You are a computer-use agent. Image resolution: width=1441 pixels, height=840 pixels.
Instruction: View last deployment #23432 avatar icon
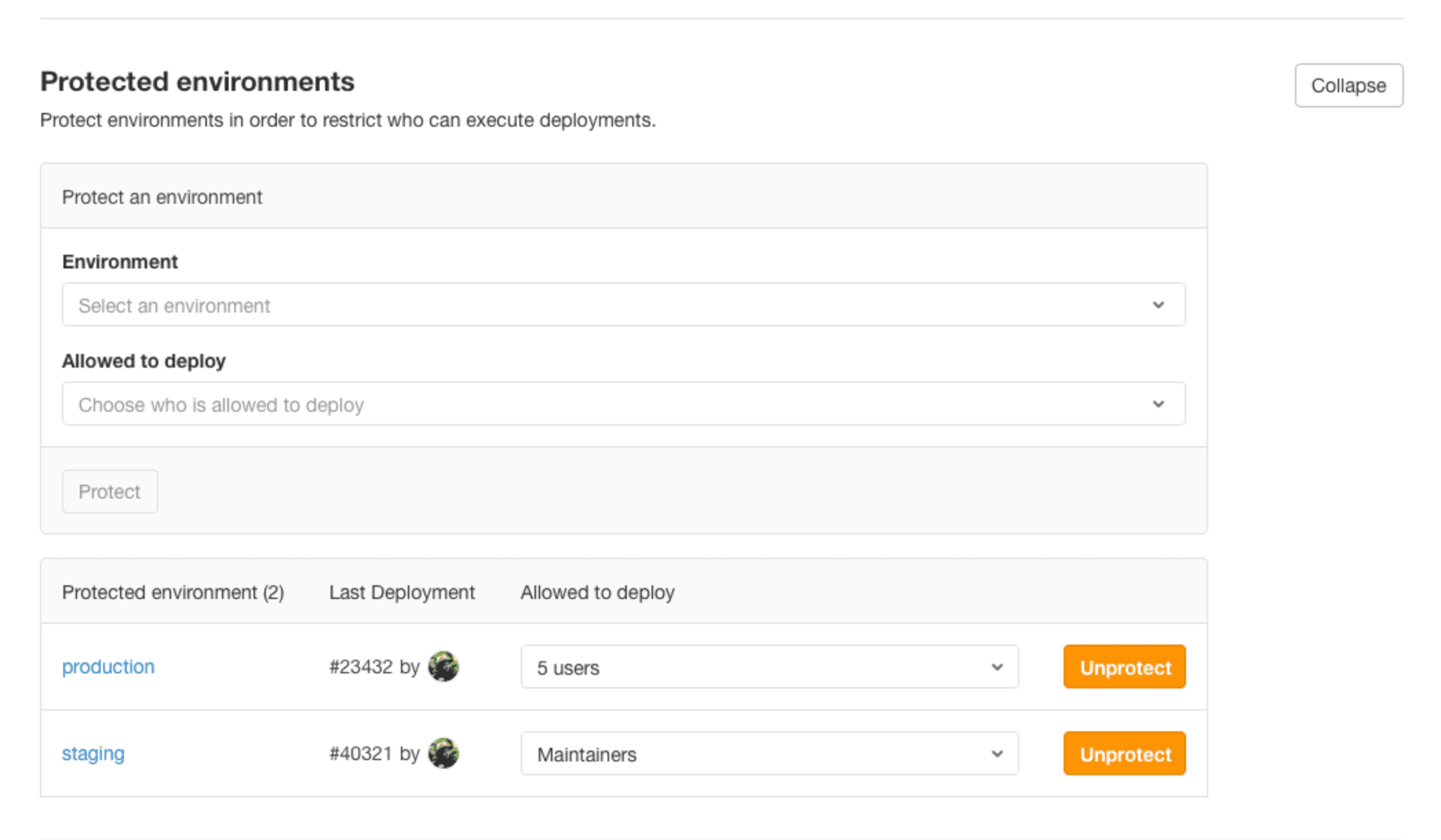click(445, 667)
